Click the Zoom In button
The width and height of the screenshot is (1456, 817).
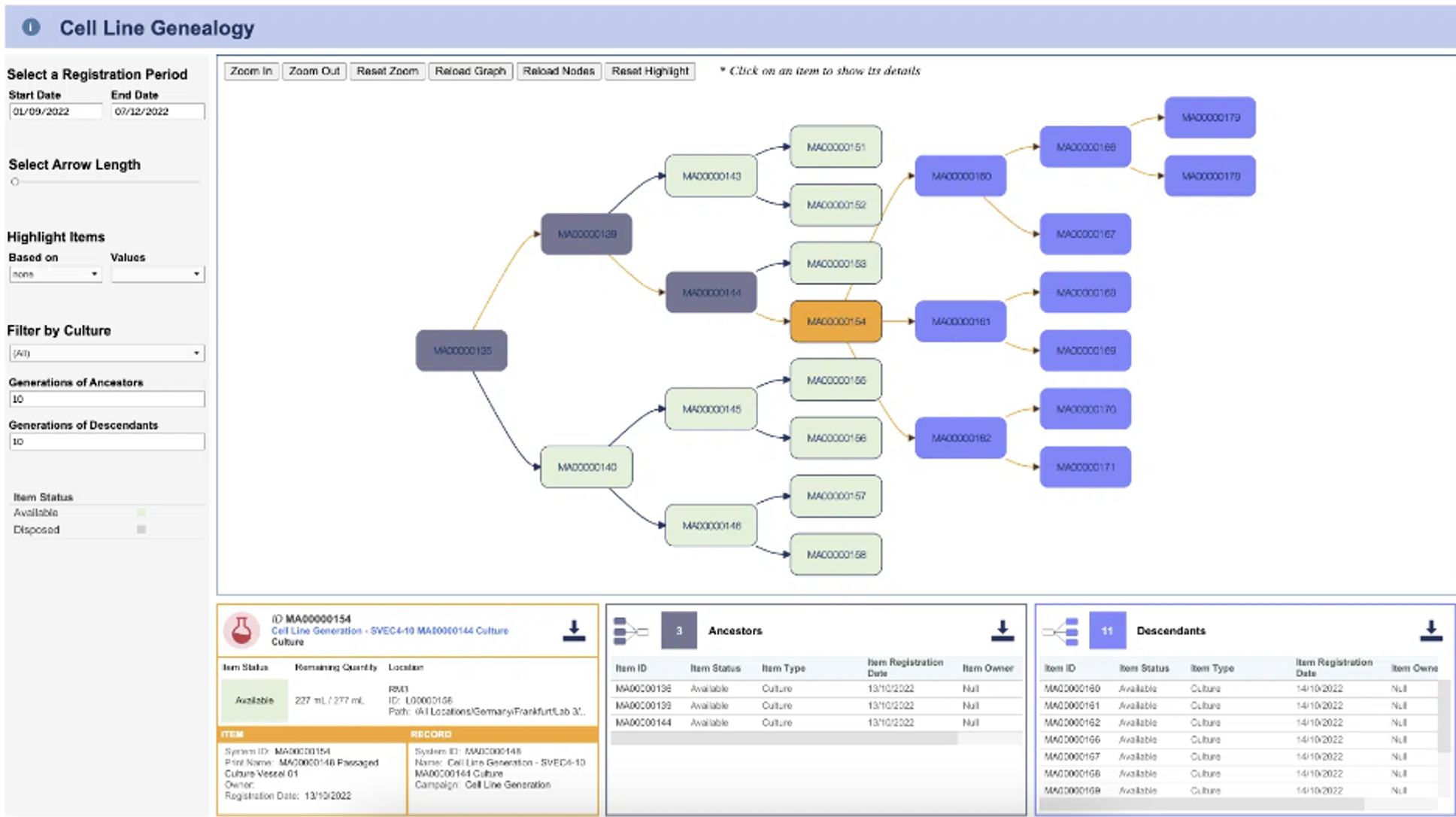pos(251,71)
